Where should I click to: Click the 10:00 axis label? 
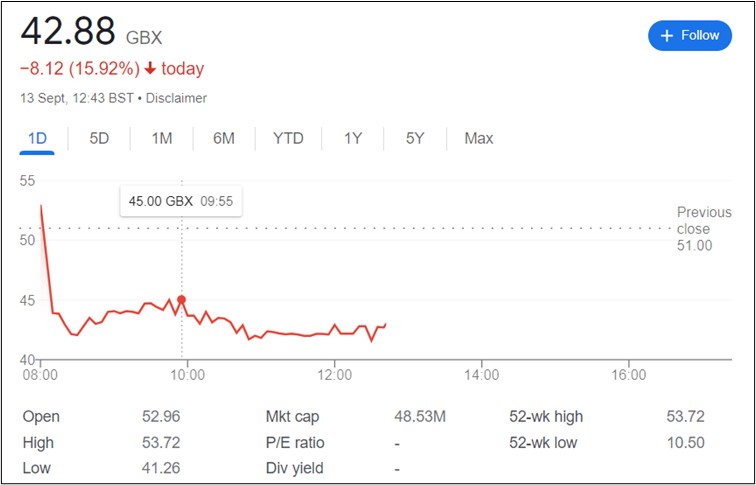click(x=187, y=375)
